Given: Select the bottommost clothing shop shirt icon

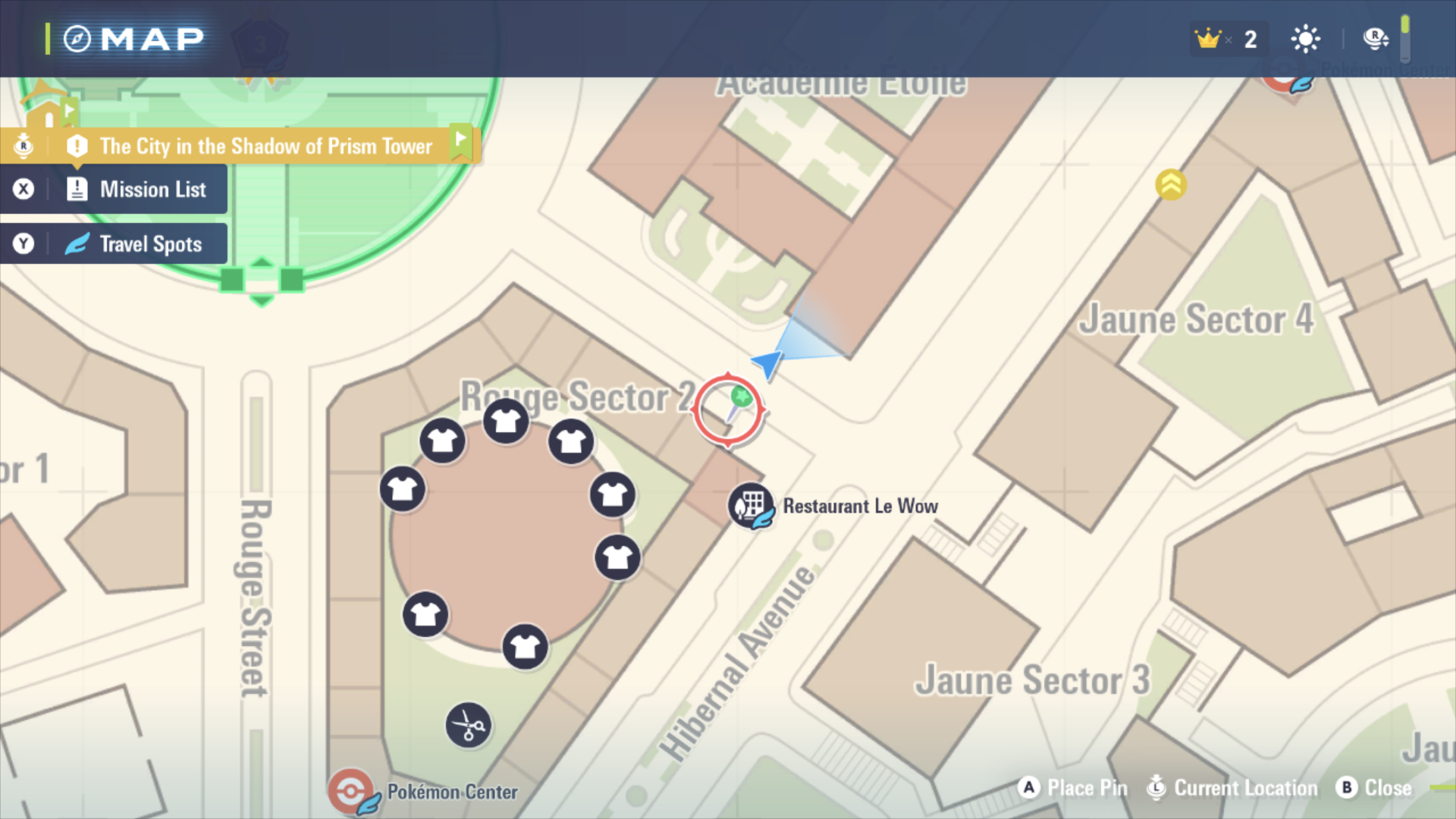Looking at the screenshot, I should [x=525, y=647].
